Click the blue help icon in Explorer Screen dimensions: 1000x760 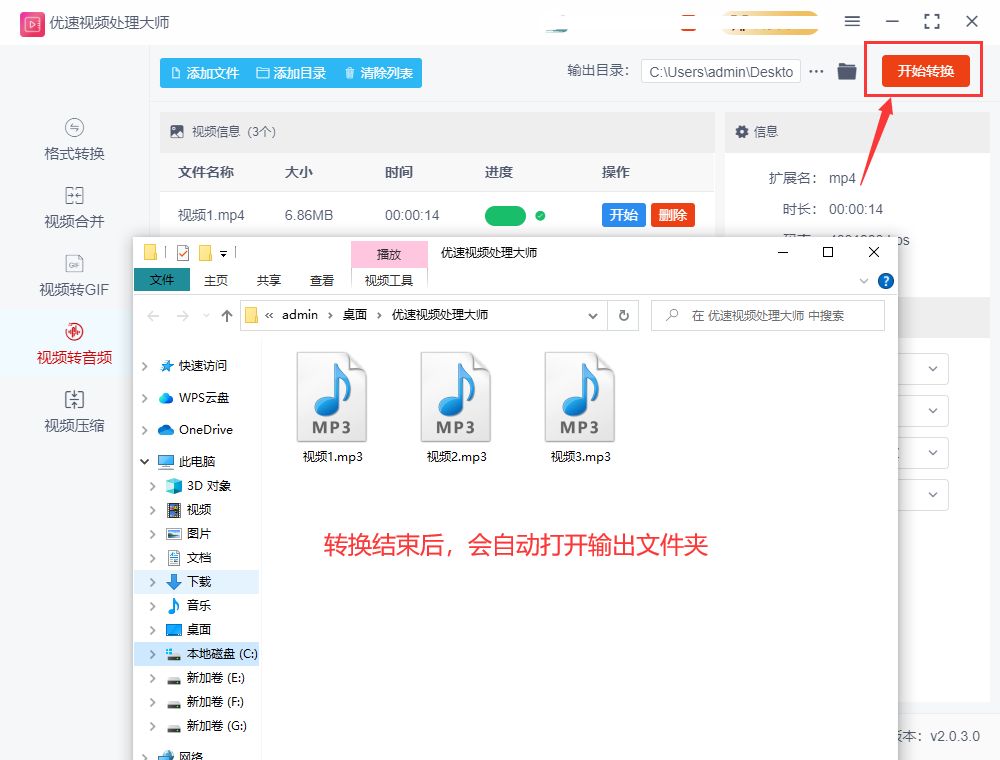tap(885, 281)
